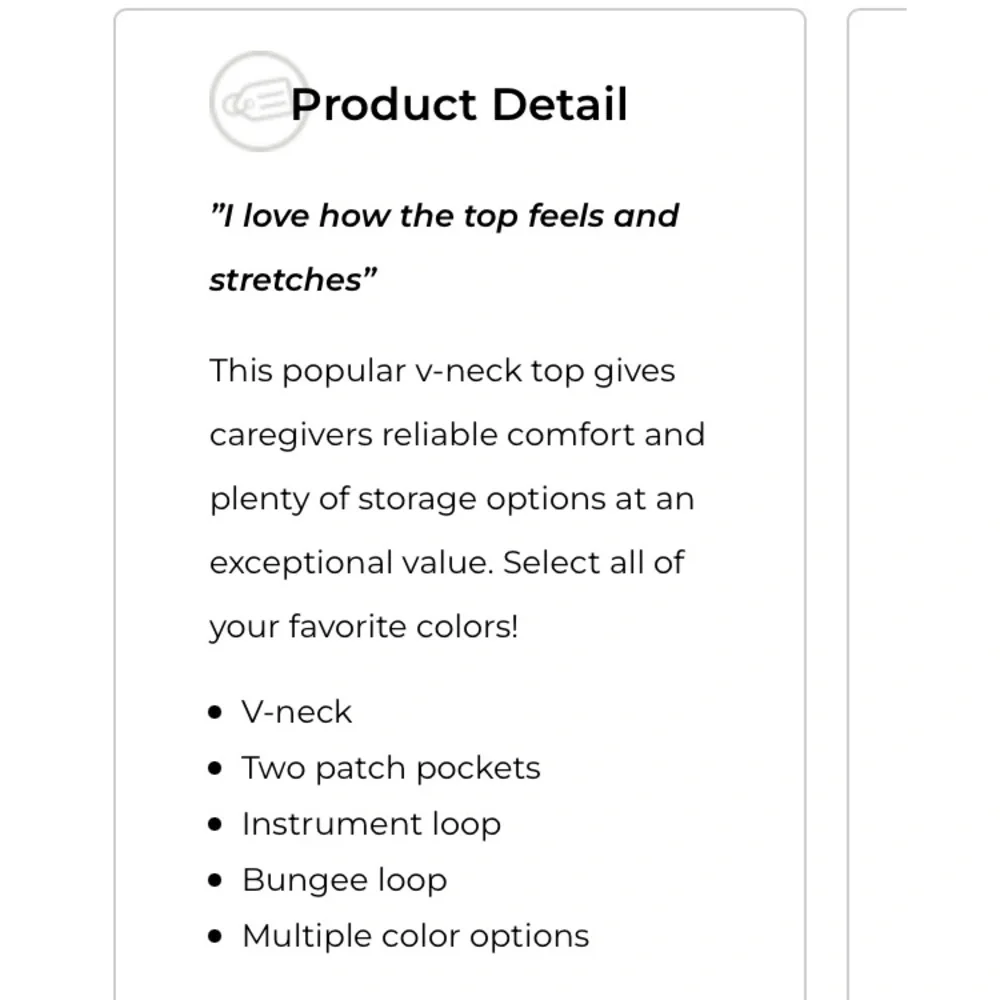1000x1000 pixels.
Task: Click the bullet dot beside V-neck
Action: click(216, 713)
